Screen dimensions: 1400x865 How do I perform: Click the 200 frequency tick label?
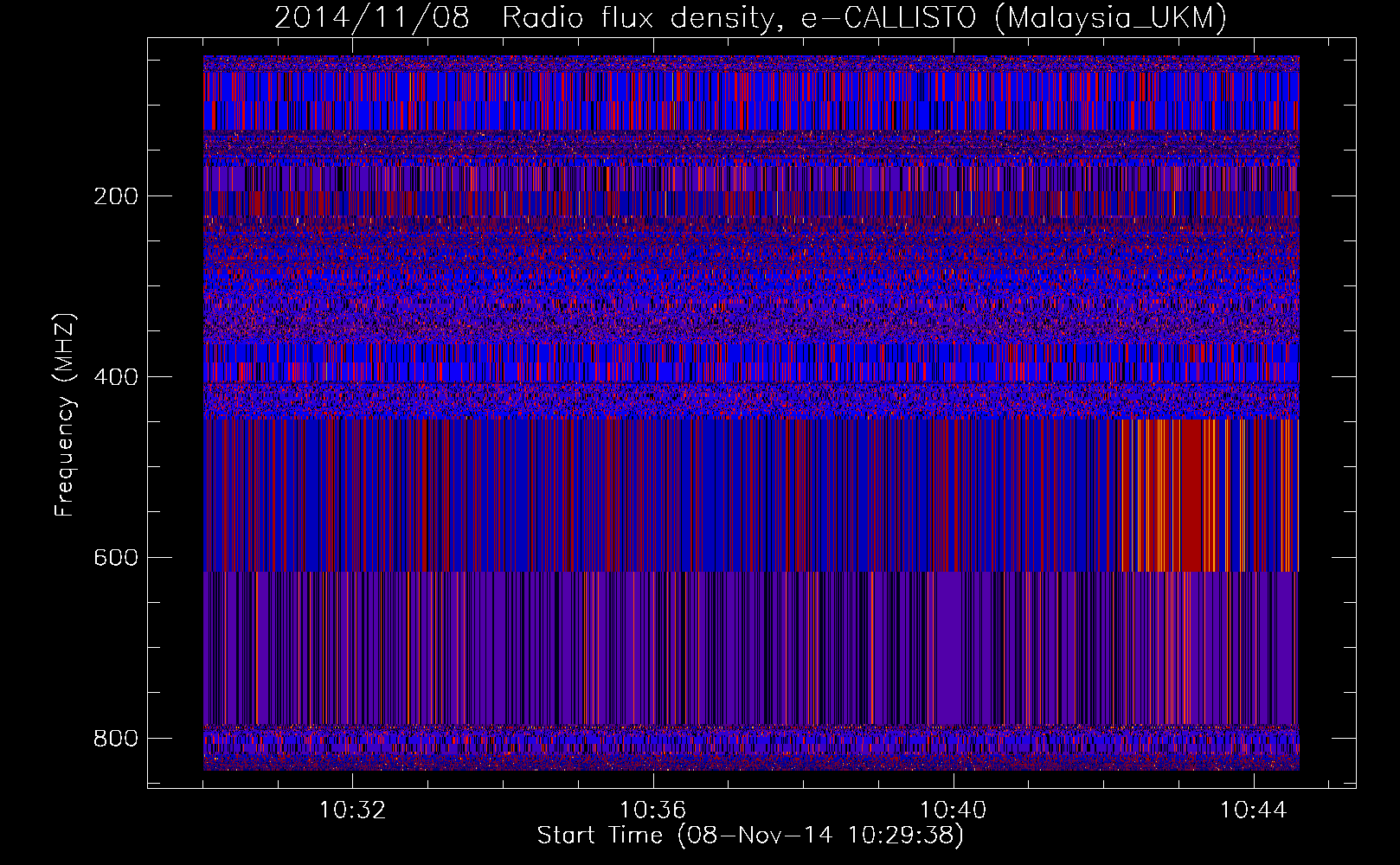point(116,196)
